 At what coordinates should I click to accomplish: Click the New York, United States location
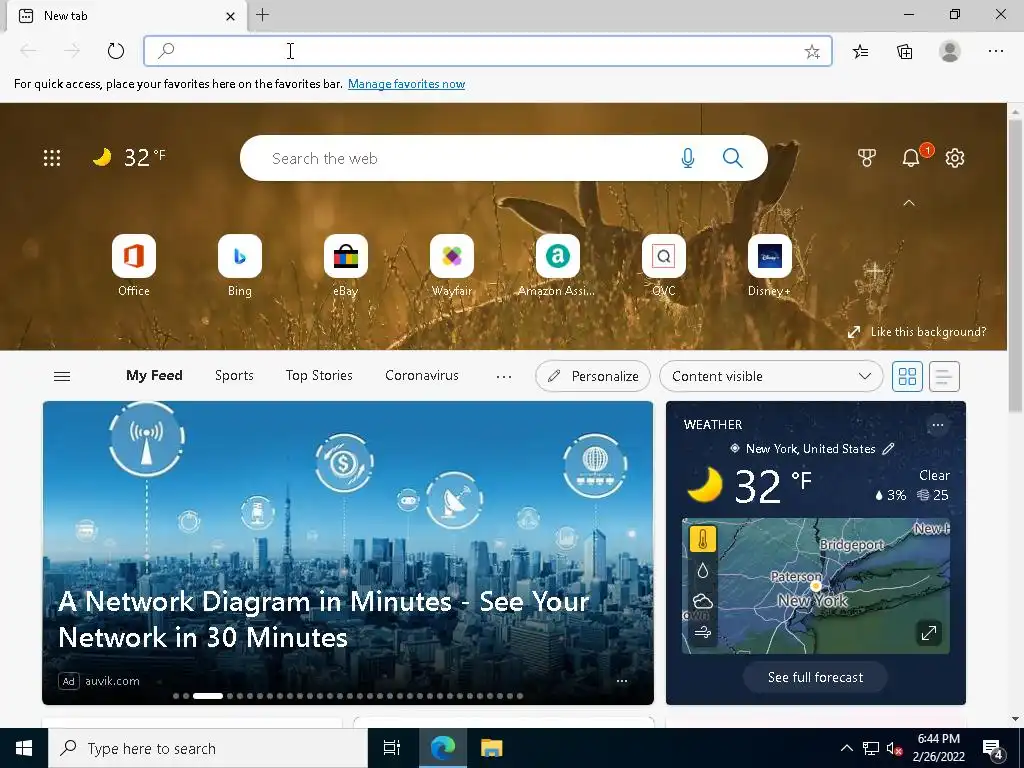point(810,449)
